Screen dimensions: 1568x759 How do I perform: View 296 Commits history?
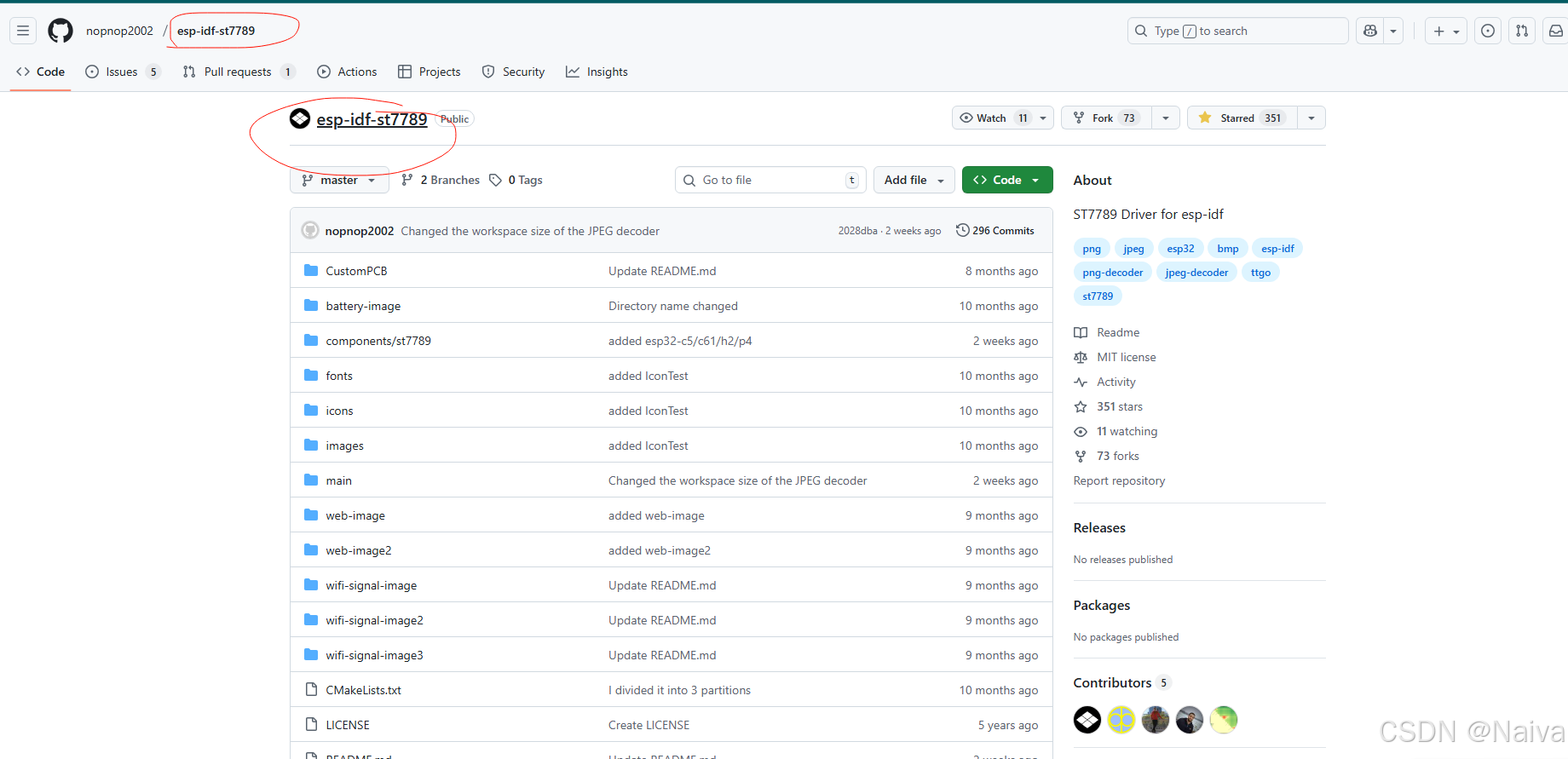(995, 231)
